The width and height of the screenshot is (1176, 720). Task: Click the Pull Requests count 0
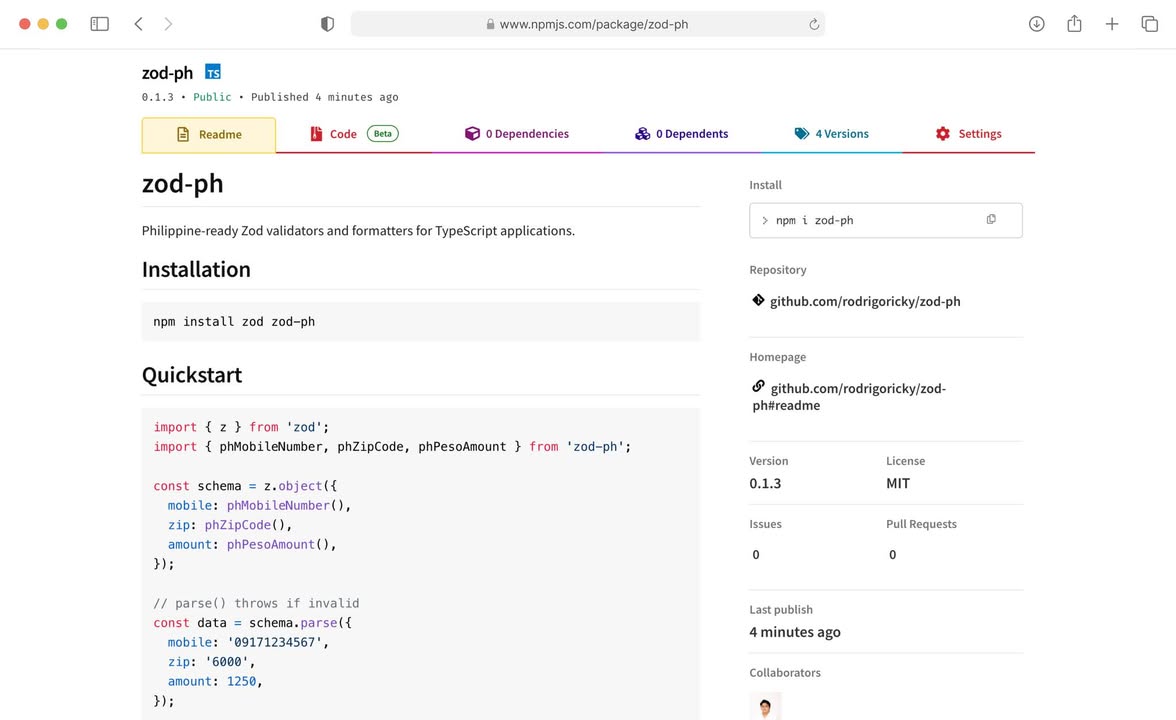[x=892, y=554]
